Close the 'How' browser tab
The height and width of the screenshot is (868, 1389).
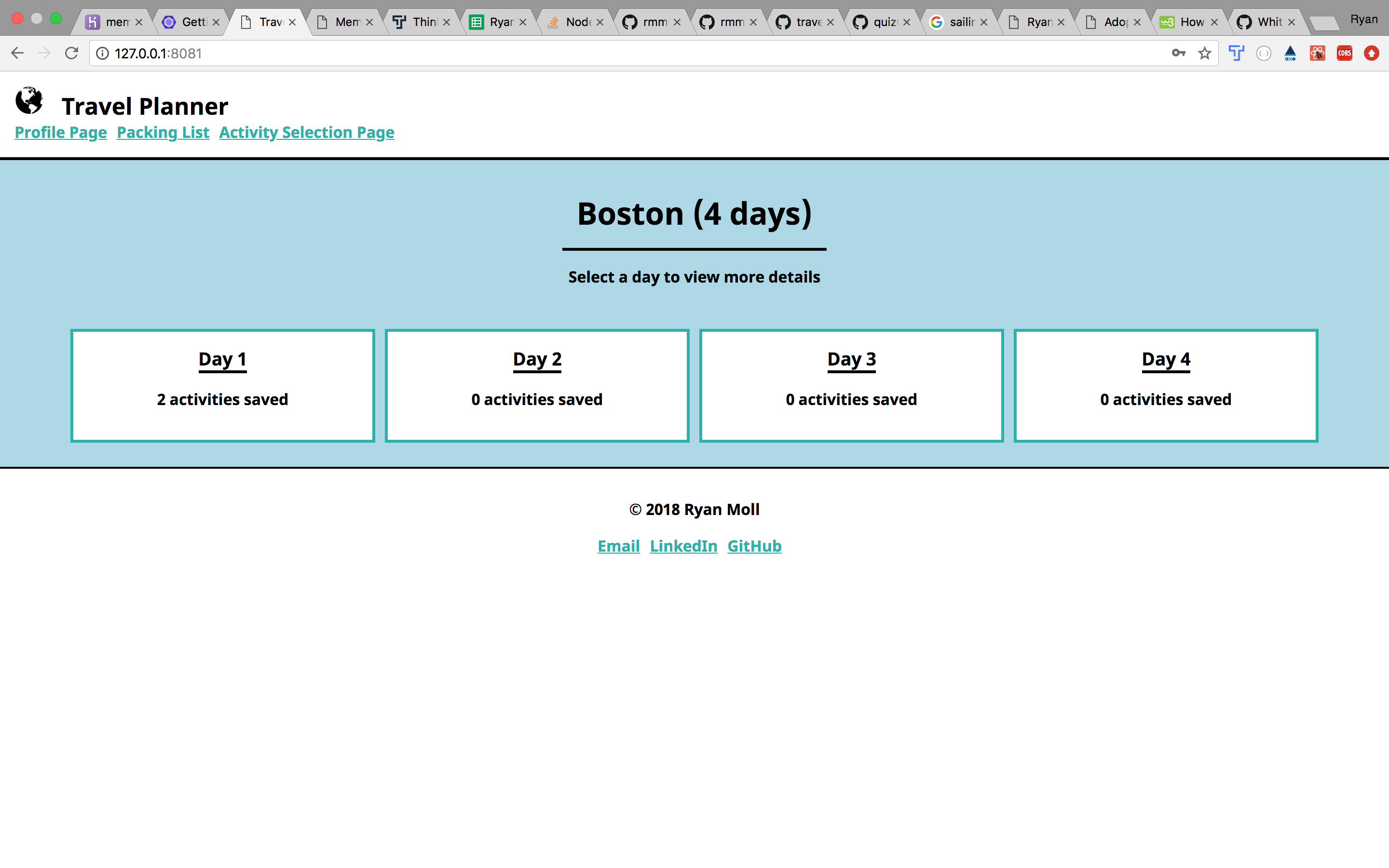click(1214, 22)
